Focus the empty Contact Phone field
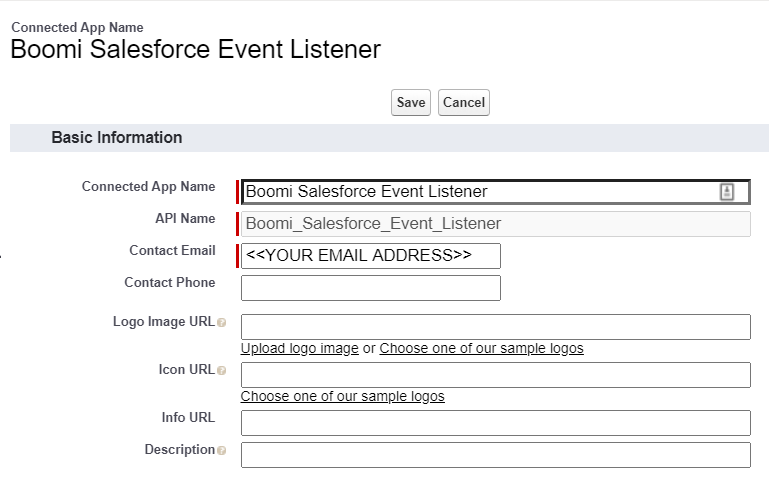Viewport: 769px width, 480px height. pos(370,288)
